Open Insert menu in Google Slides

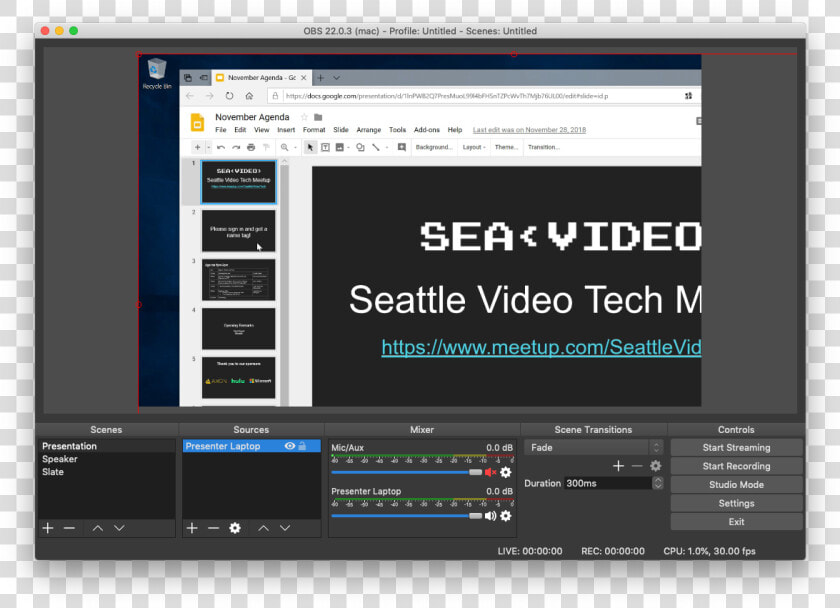tap(286, 130)
